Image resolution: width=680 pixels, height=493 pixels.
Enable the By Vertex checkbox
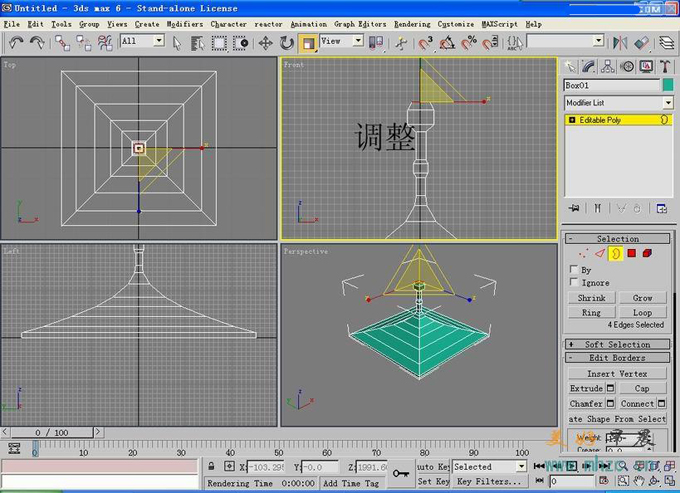573,270
